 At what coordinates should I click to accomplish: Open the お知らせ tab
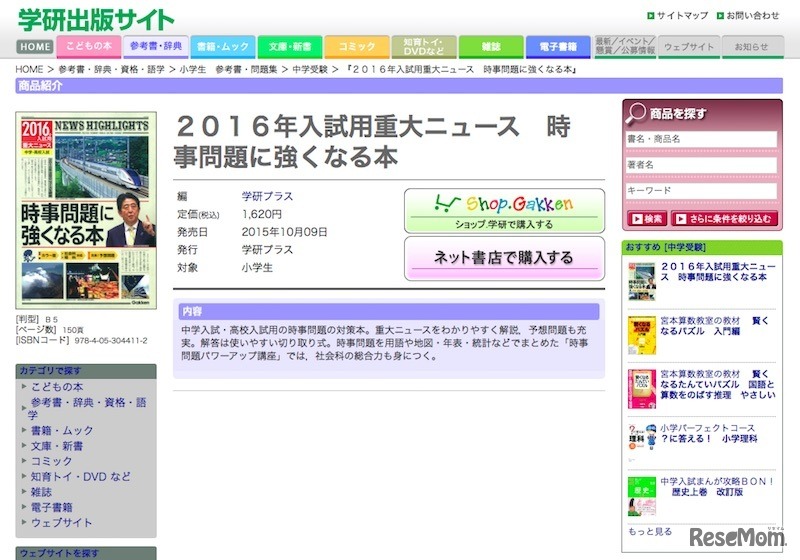click(x=753, y=46)
